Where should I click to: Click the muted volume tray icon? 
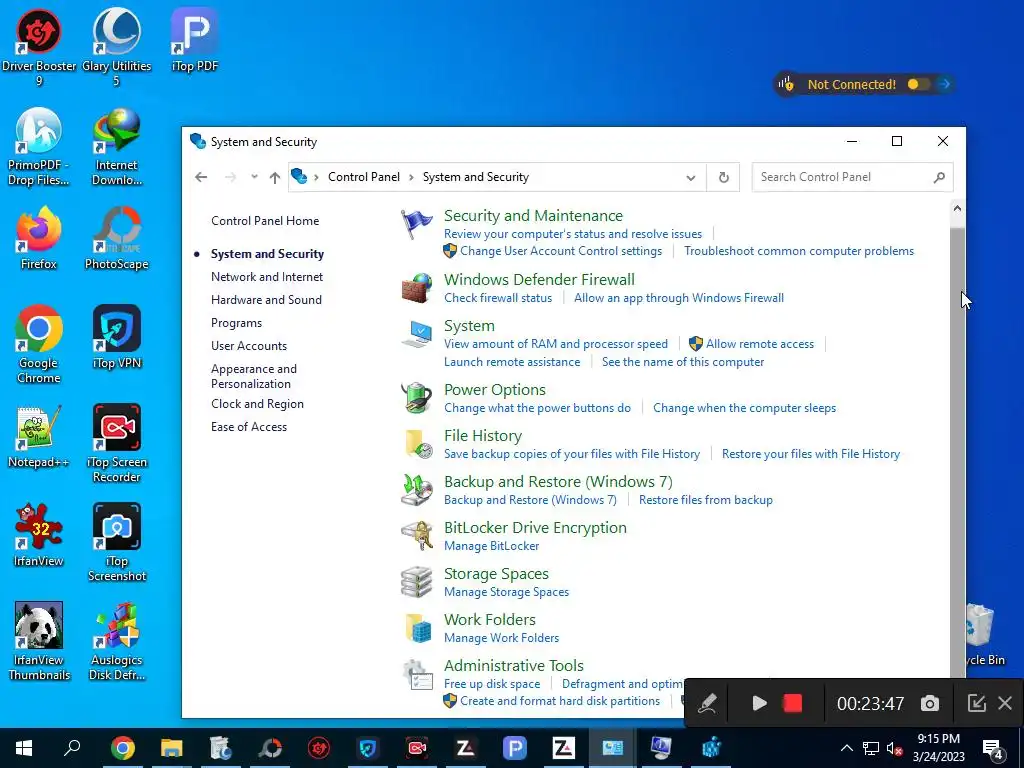click(894, 748)
